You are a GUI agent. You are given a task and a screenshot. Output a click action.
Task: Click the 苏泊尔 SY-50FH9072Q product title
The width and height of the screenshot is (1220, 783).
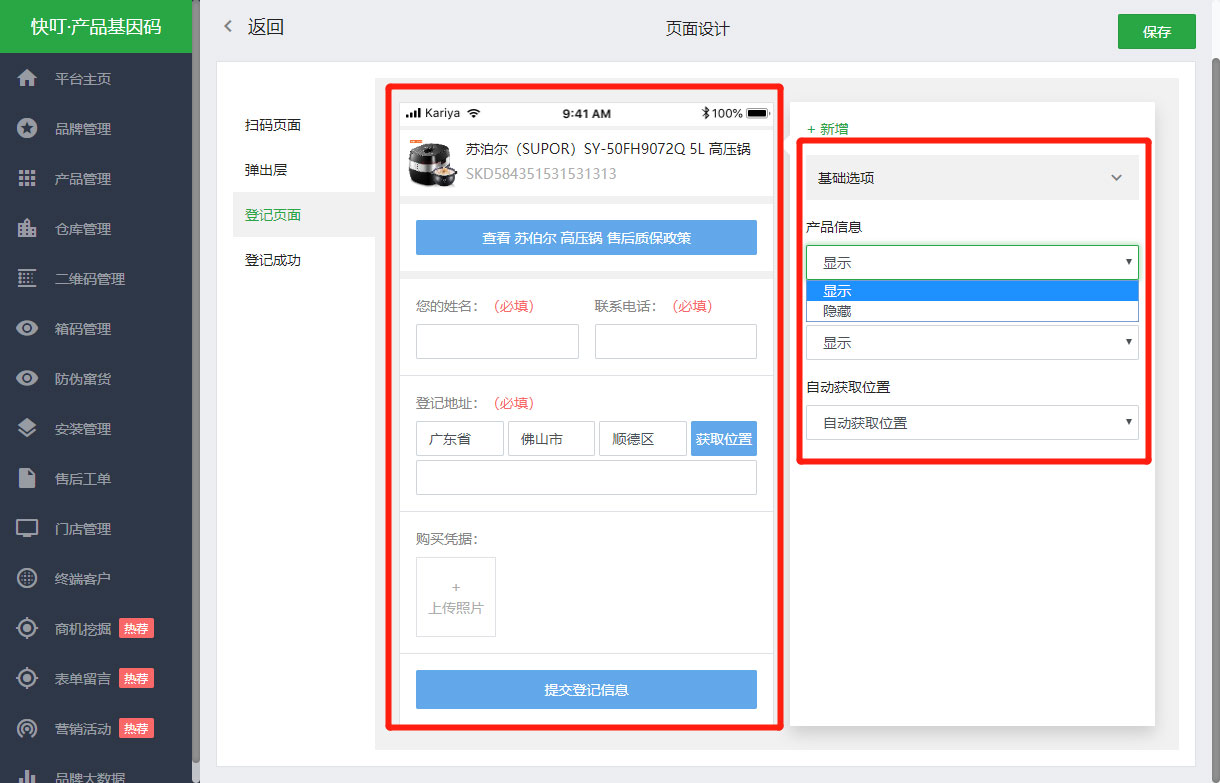[608, 149]
